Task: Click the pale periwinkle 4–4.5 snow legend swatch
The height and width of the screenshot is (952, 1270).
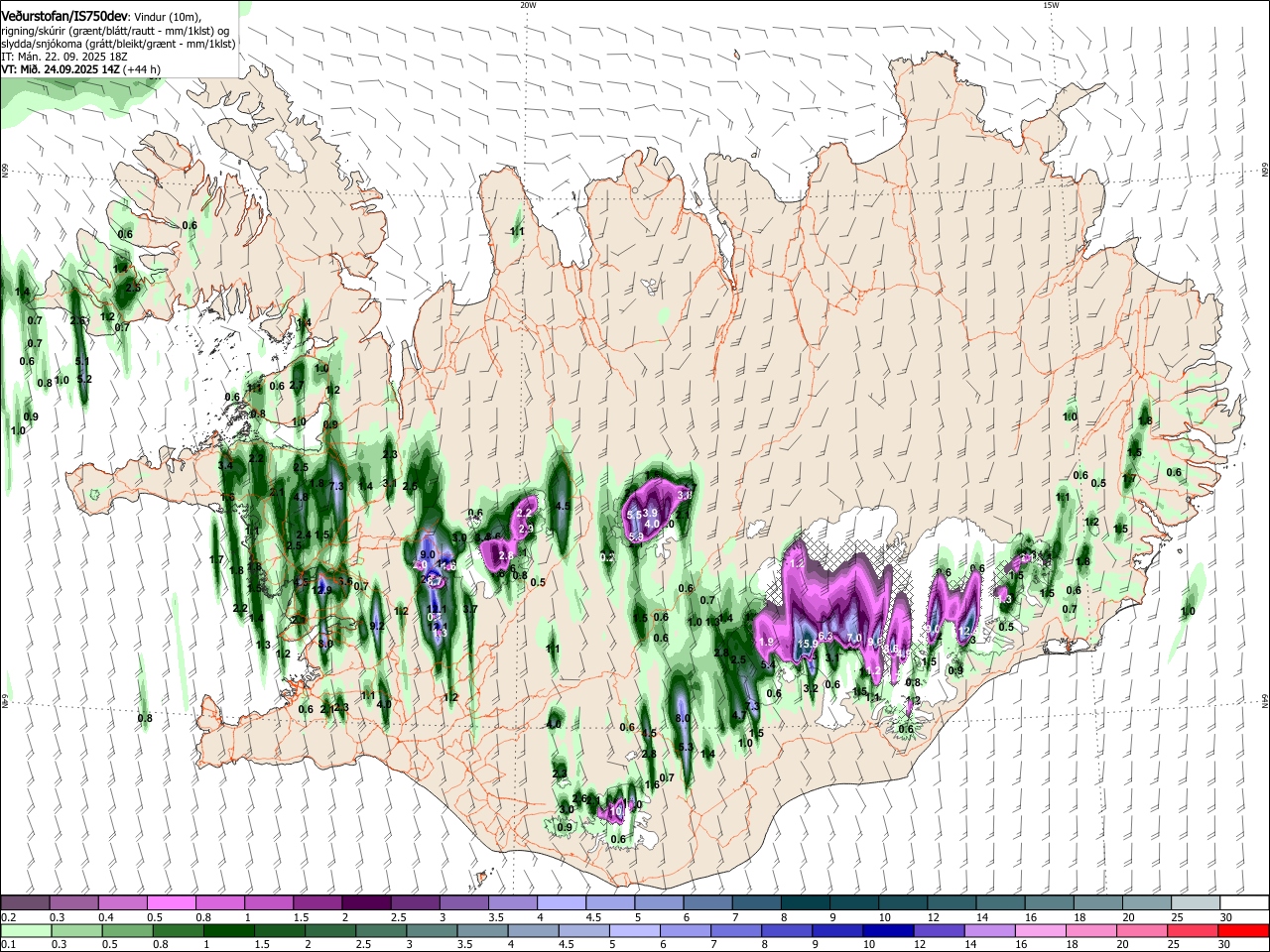Action: click(x=560, y=902)
